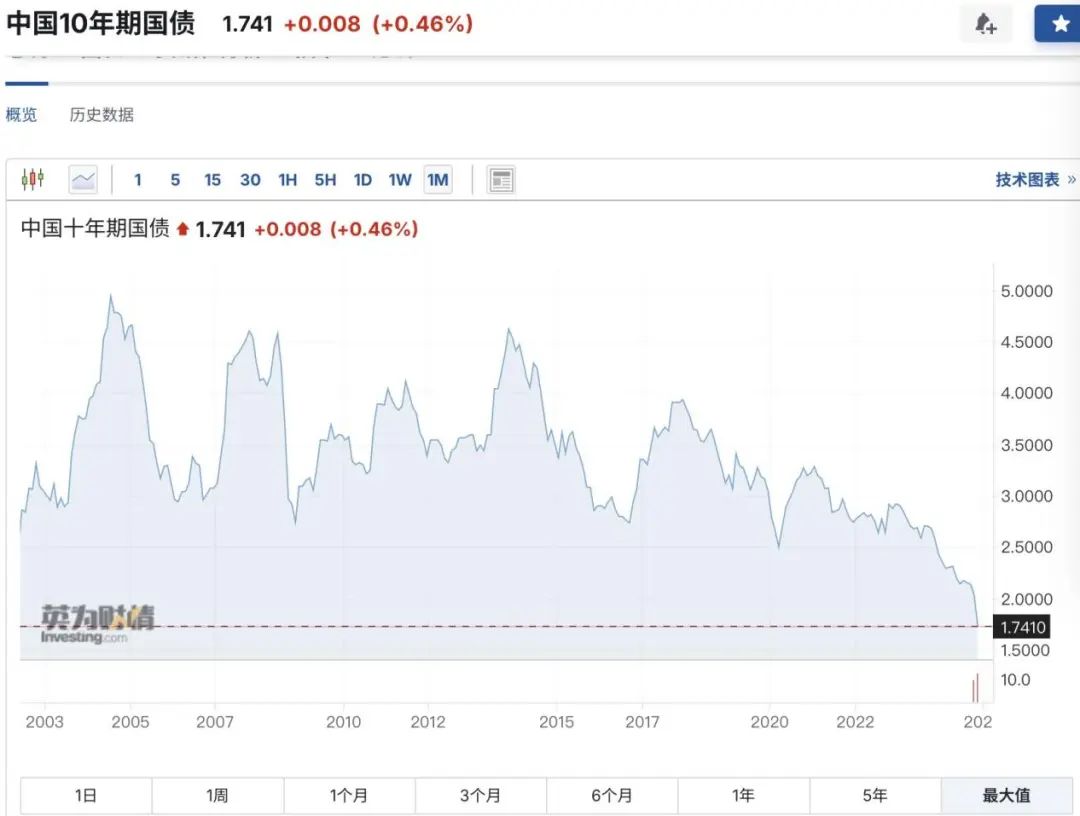Select the 30 minute interval
This screenshot has width=1080, height=816.
(x=250, y=180)
